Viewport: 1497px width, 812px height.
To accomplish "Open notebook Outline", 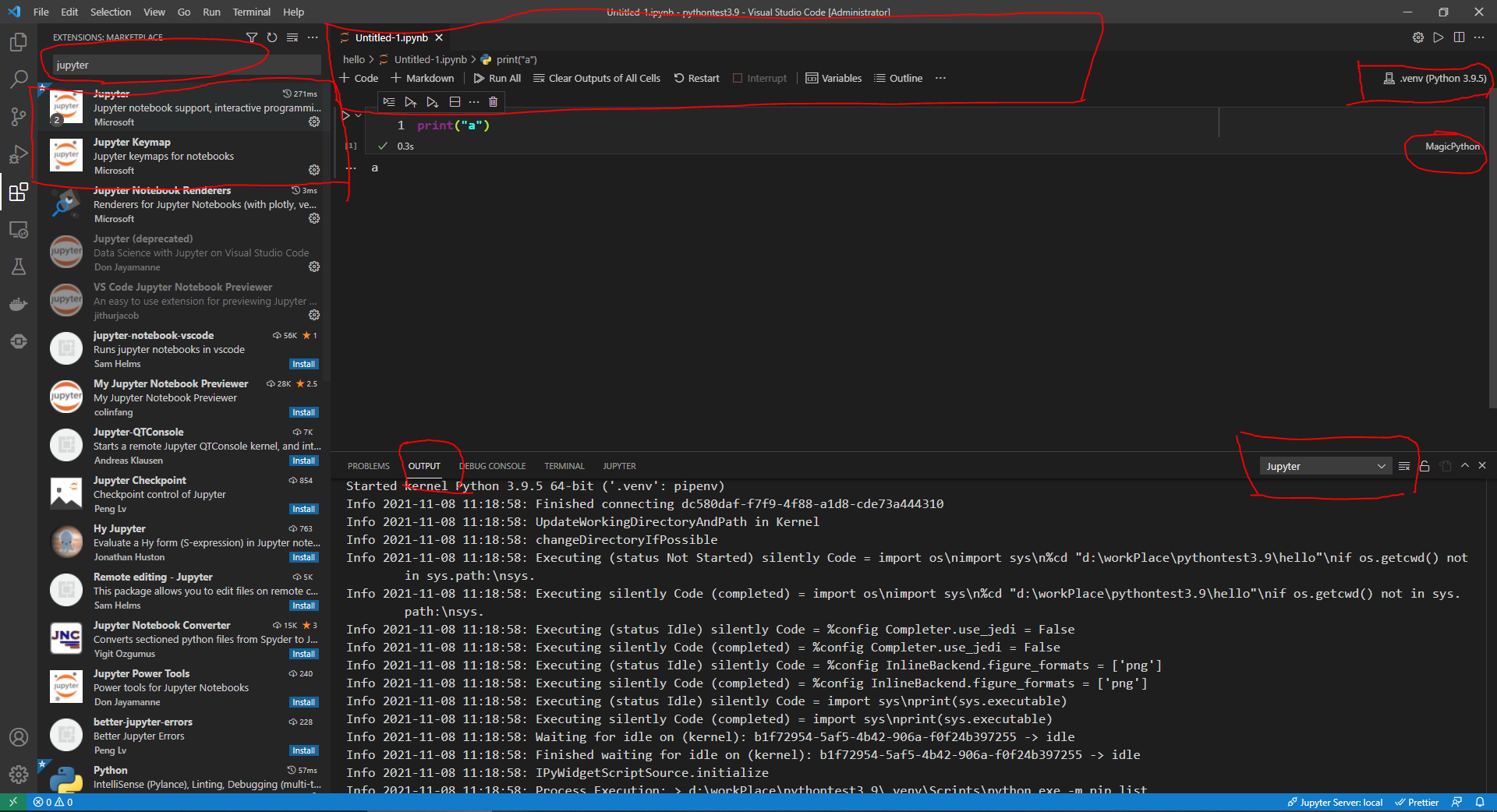I will (x=898, y=78).
